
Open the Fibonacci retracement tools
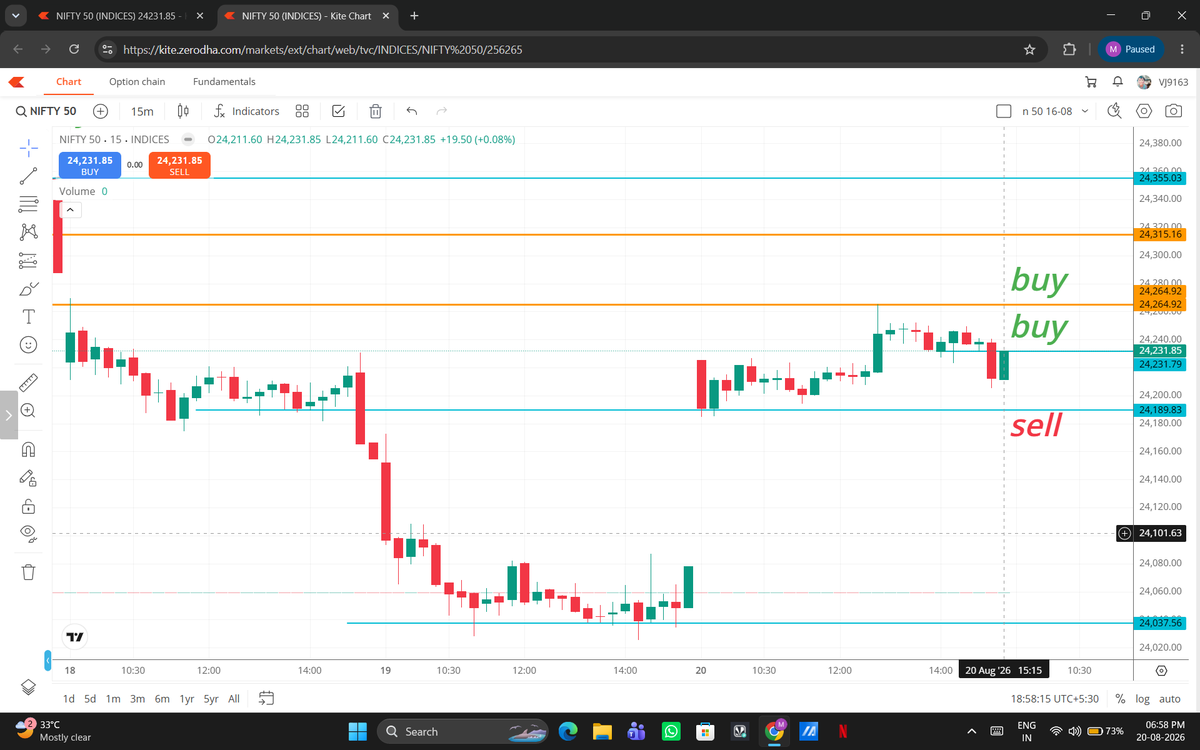pos(28,204)
